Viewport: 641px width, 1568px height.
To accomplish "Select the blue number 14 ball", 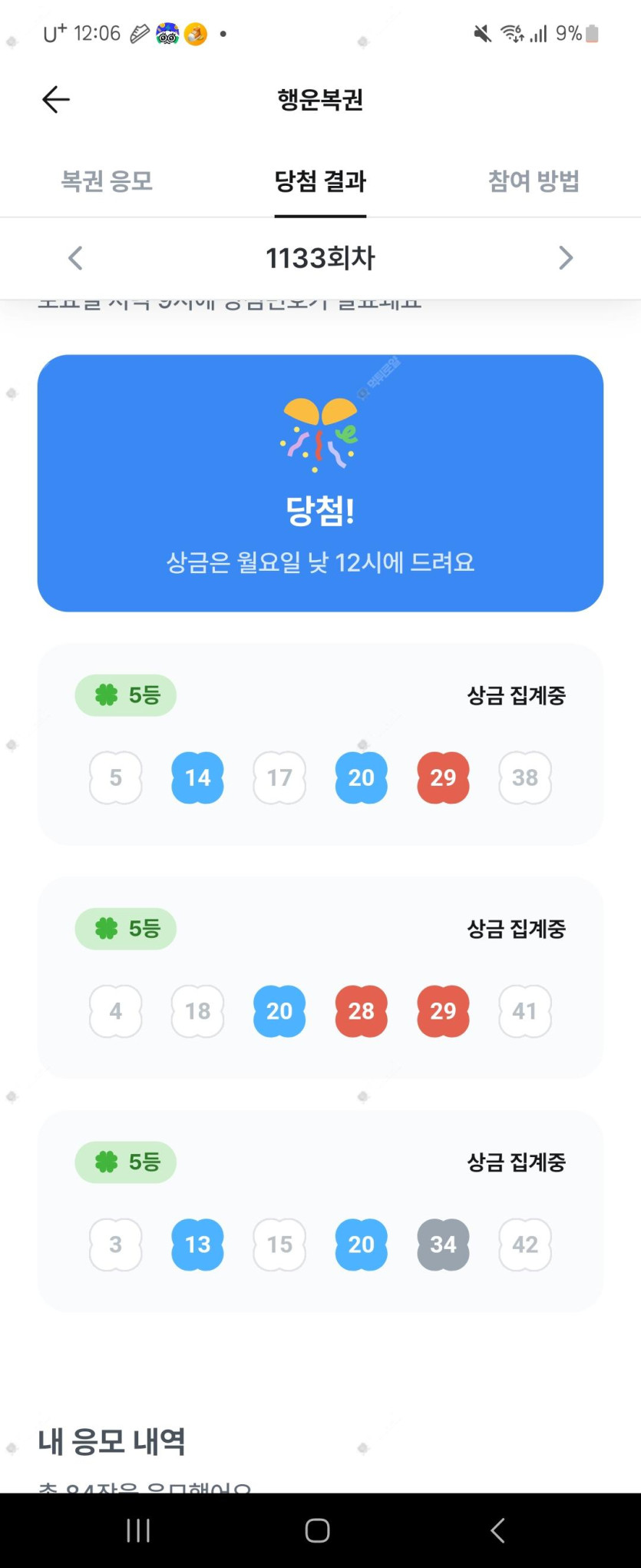I will tap(197, 777).
